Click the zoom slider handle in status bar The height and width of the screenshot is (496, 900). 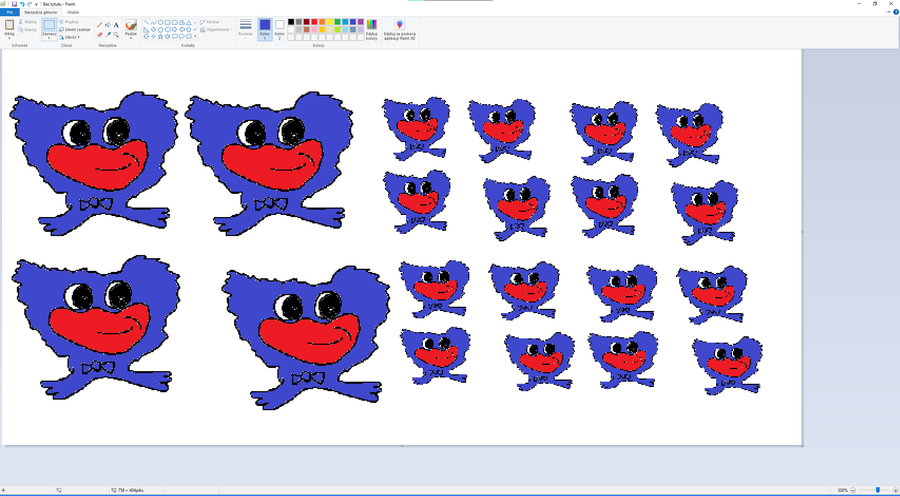click(878, 490)
